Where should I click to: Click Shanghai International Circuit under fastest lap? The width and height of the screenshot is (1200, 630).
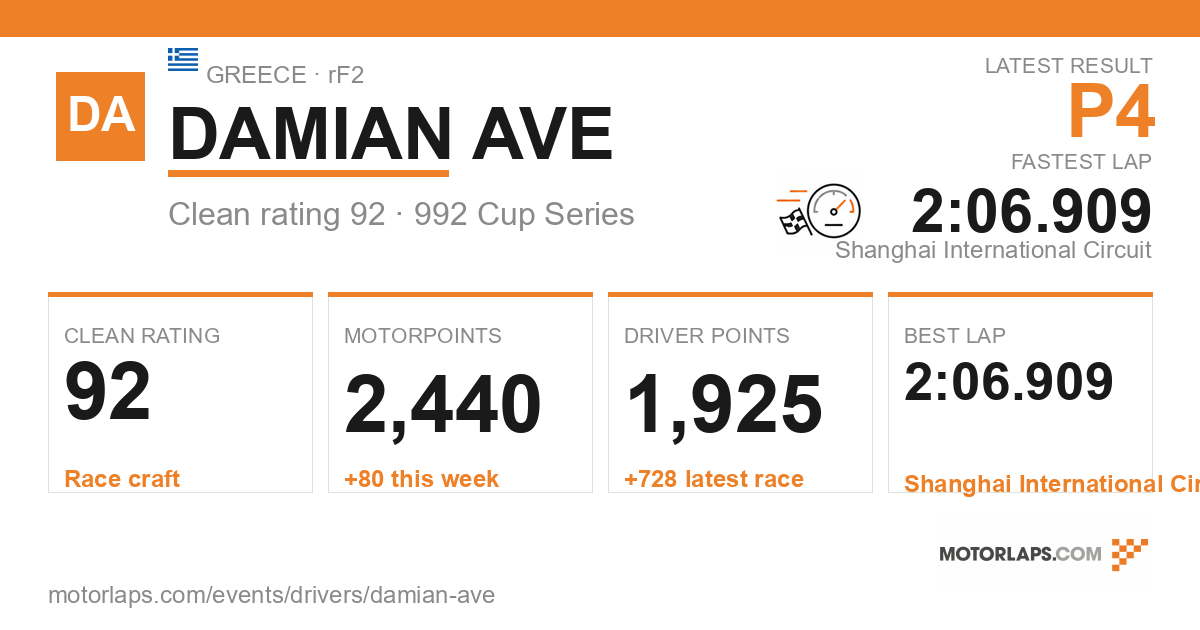(x=993, y=250)
